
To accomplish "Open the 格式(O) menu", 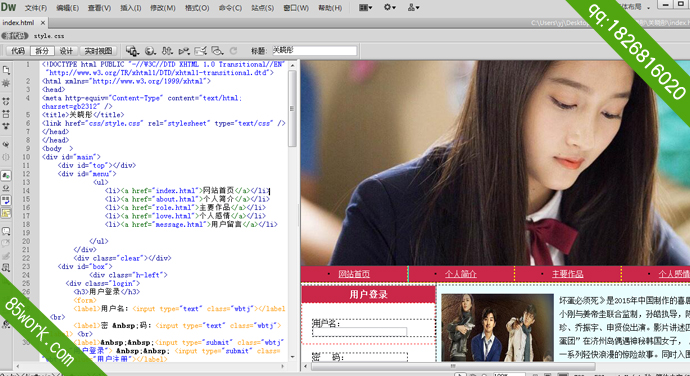I will (197, 8).
